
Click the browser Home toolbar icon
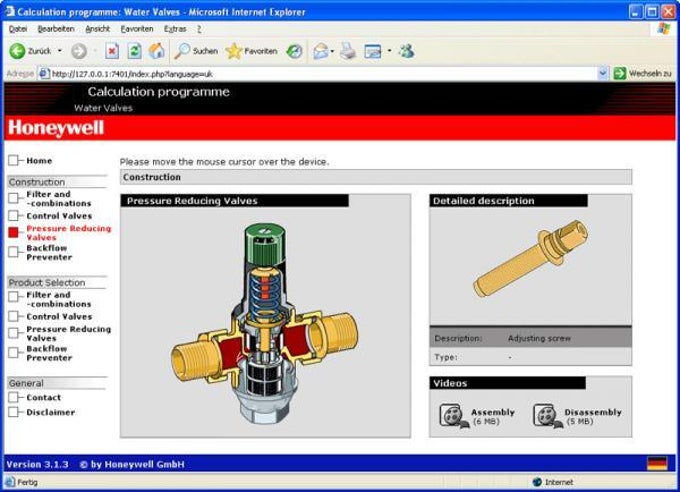[x=157, y=51]
